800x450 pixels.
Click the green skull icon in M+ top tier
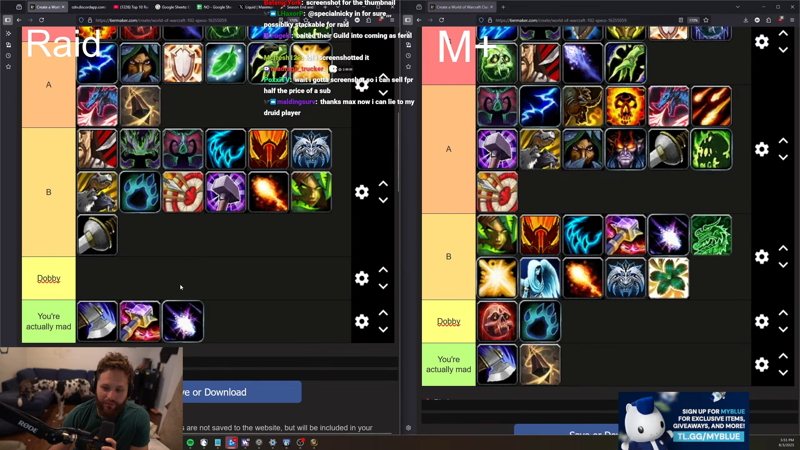[497, 63]
